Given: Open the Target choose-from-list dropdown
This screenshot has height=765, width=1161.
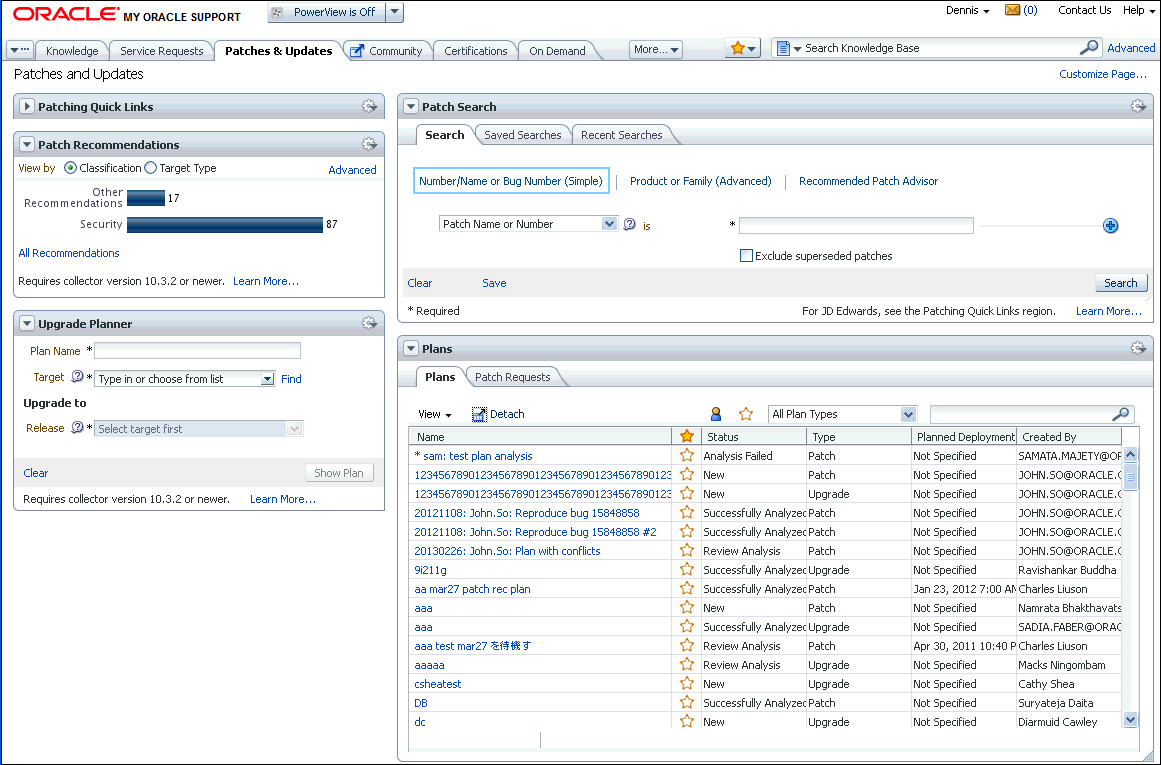Looking at the screenshot, I should 267,378.
